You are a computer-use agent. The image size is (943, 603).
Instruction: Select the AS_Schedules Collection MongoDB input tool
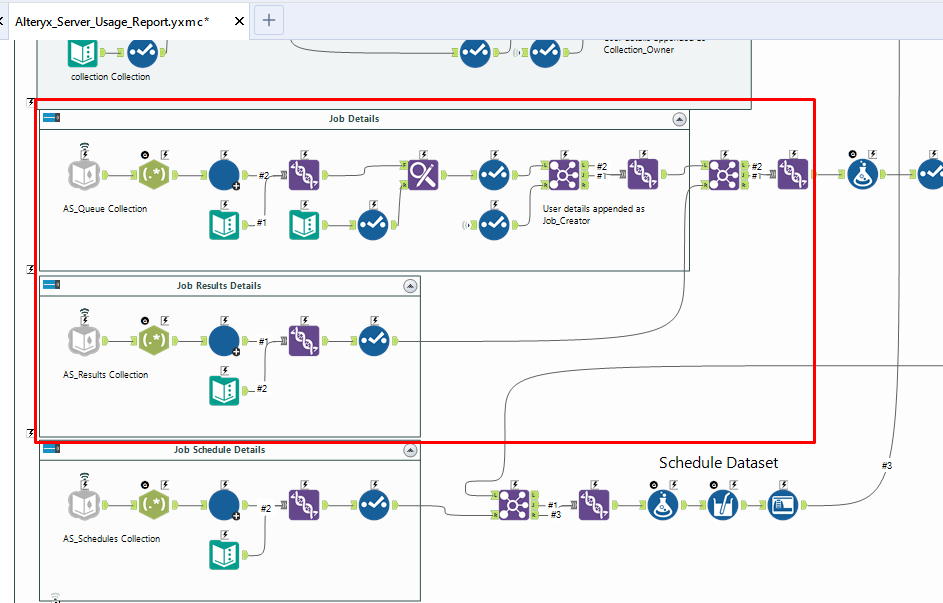(x=84, y=504)
